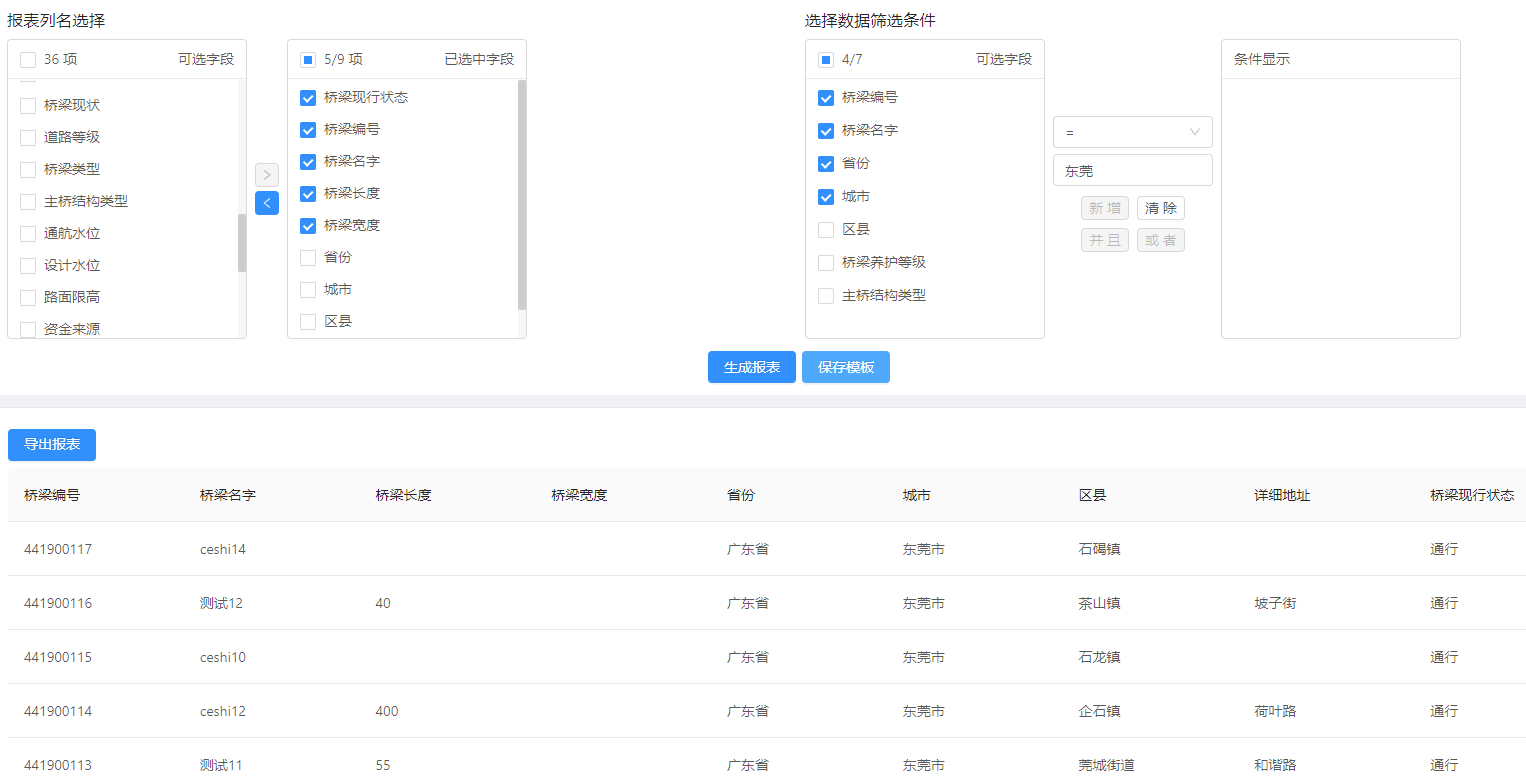
Task: Click the 坡子街 address cell
Action: (x=1276, y=603)
